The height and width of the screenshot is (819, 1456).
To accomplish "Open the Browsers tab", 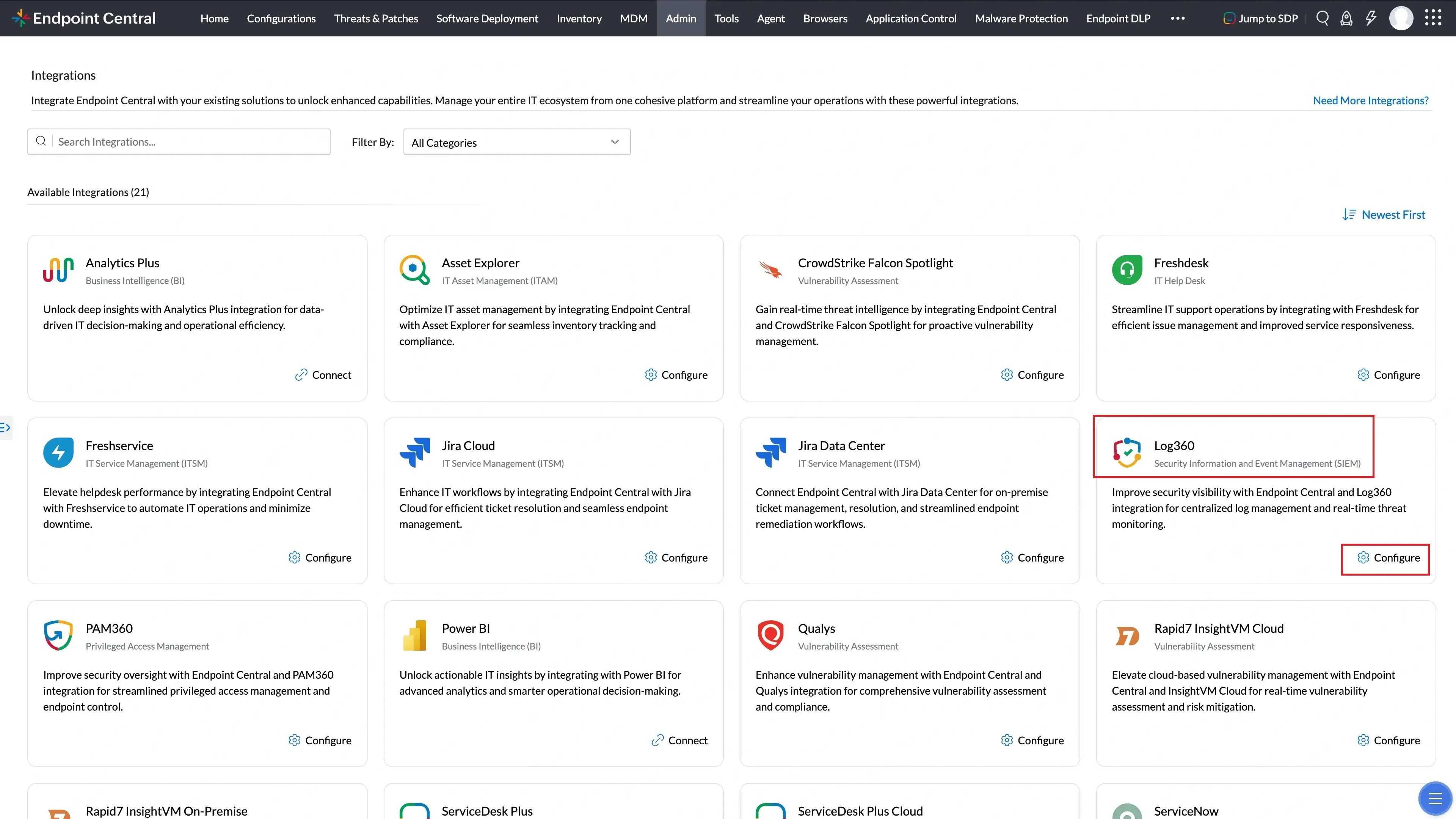I will [x=825, y=18].
